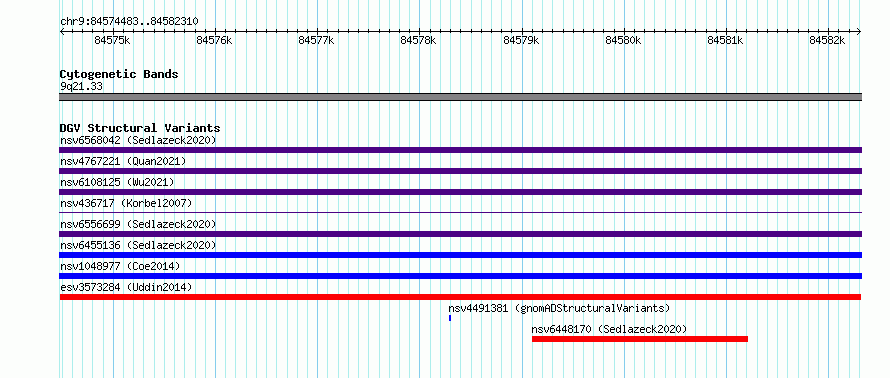
Task: Click the 84576k ruler position
Action: coord(214,40)
